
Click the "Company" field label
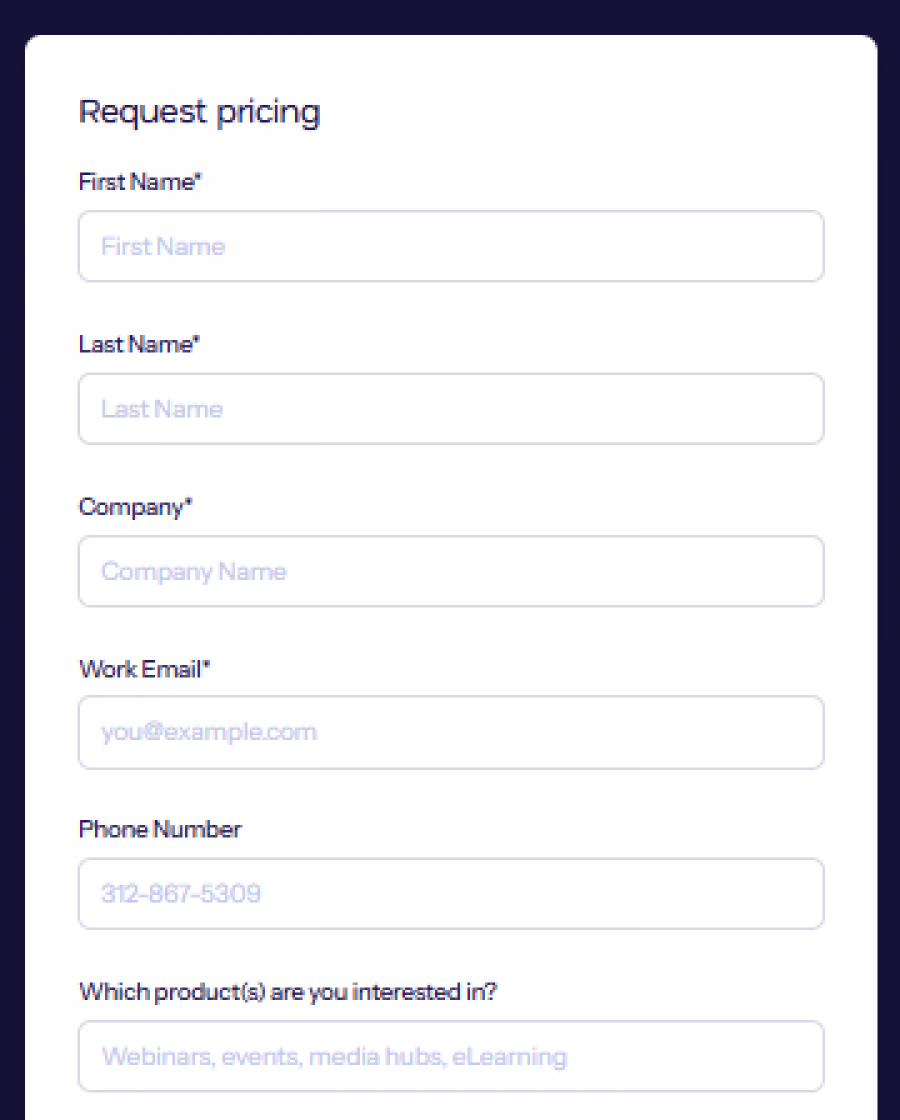click(x=131, y=507)
